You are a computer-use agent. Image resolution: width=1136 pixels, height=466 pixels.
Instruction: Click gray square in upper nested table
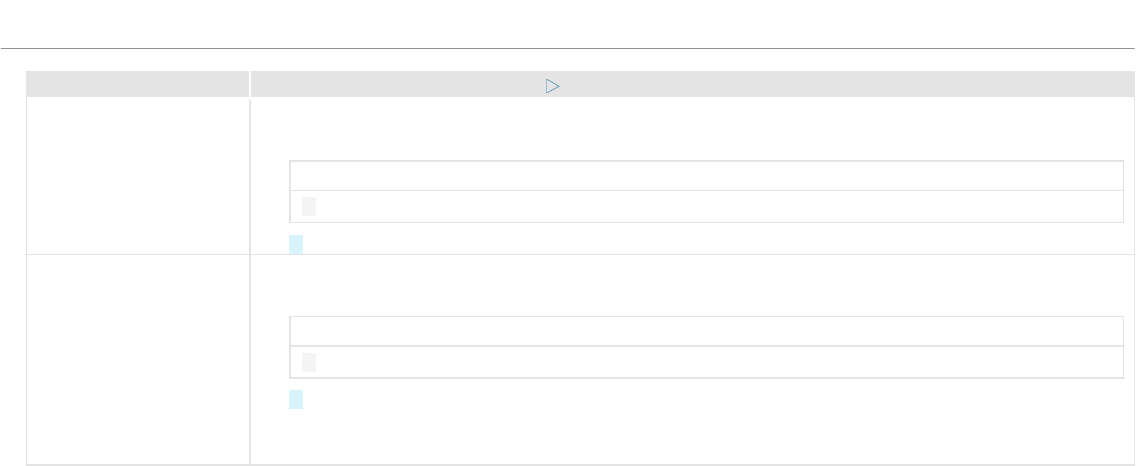[309, 267]
